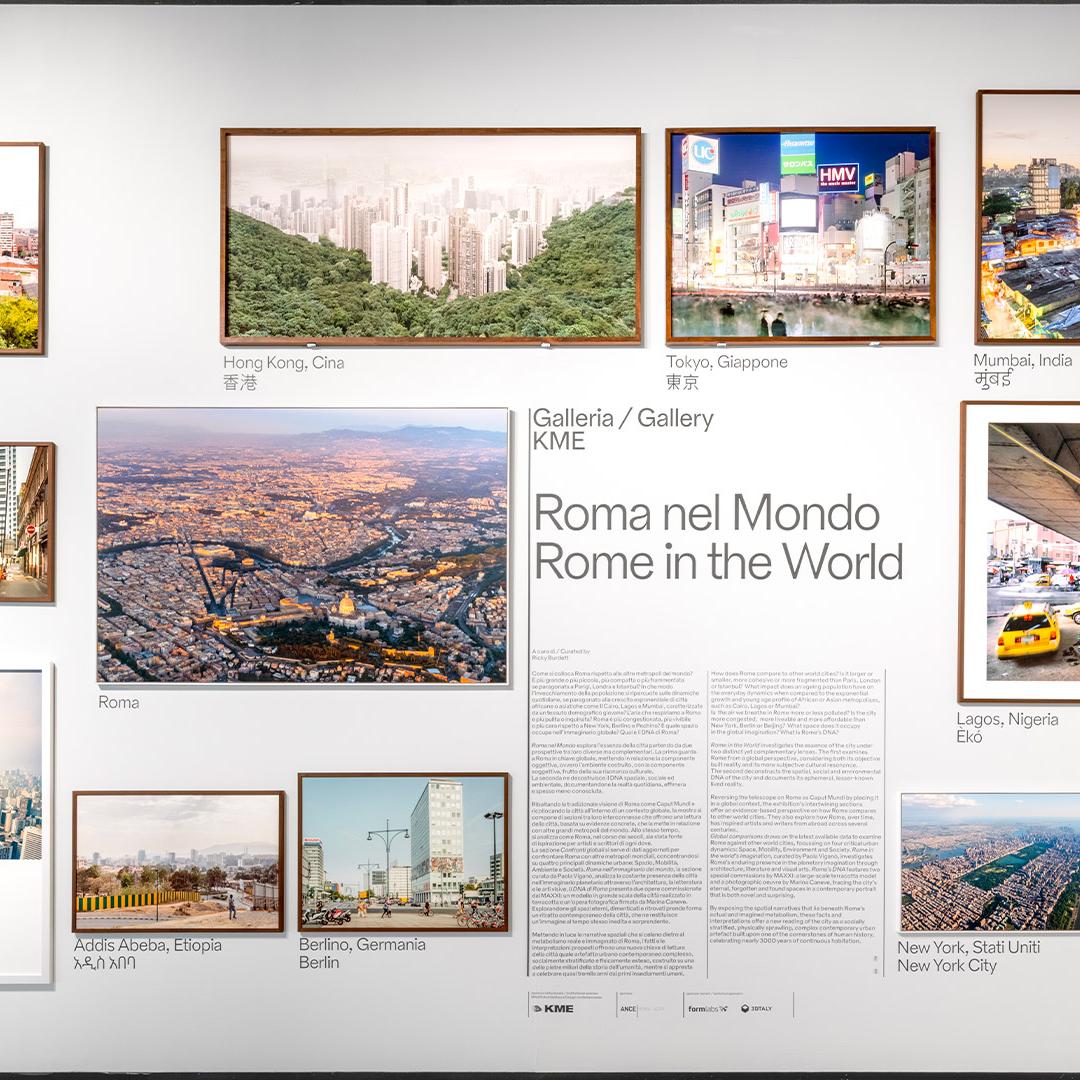
Task: Click the Hindi caption under Mumbai
Action: (993, 379)
